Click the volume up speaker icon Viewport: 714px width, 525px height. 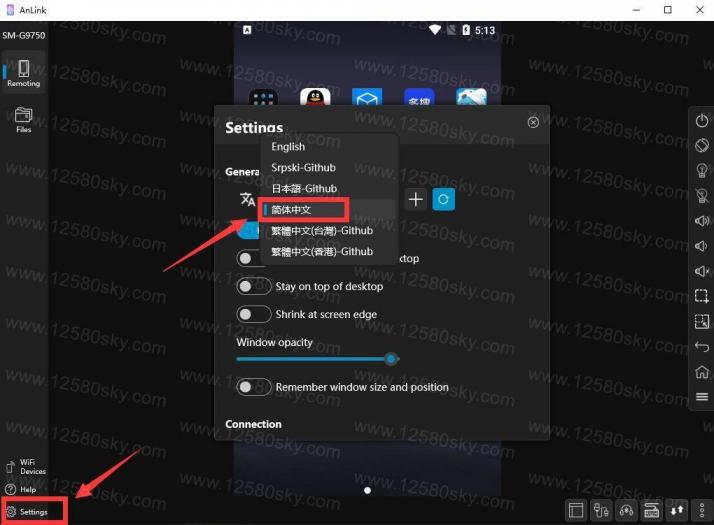(x=702, y=221)
